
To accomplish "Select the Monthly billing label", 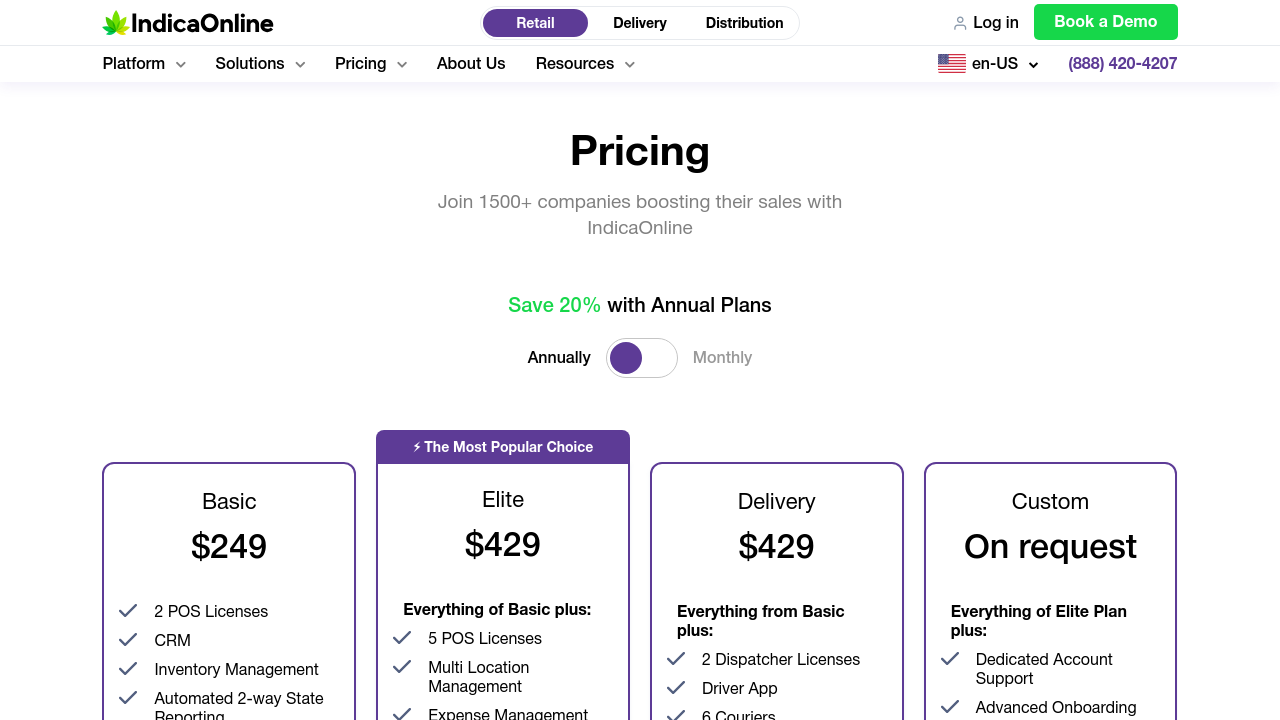I will 722,358.
